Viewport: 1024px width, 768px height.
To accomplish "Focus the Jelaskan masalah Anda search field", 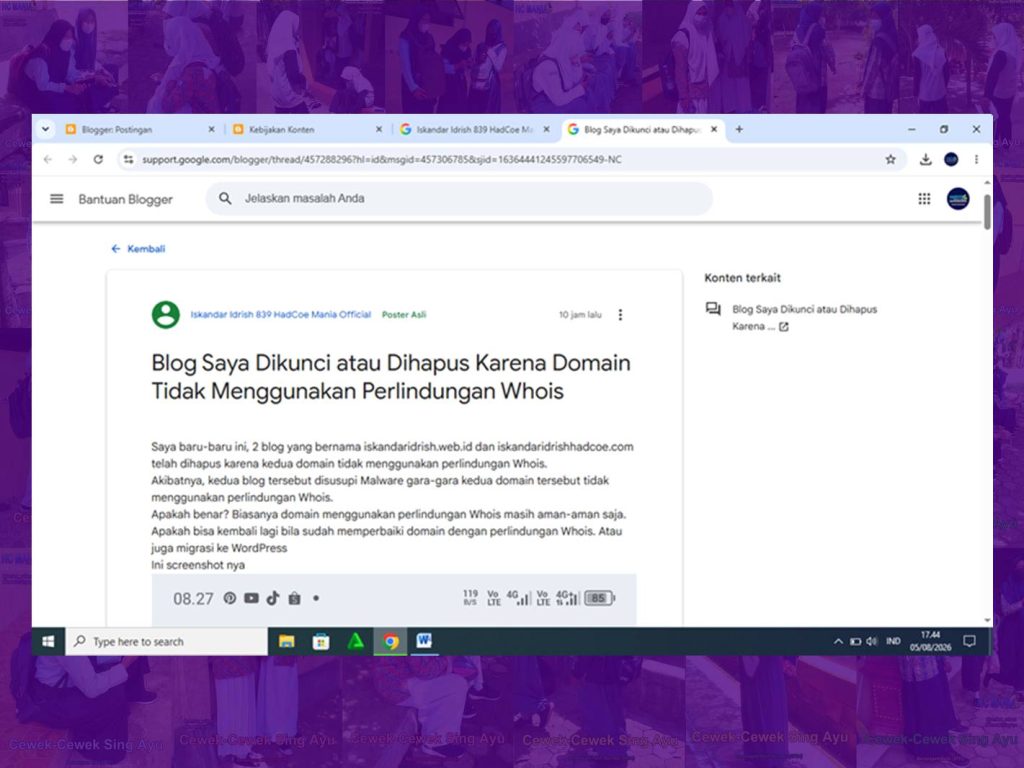I will pos(459,199).
